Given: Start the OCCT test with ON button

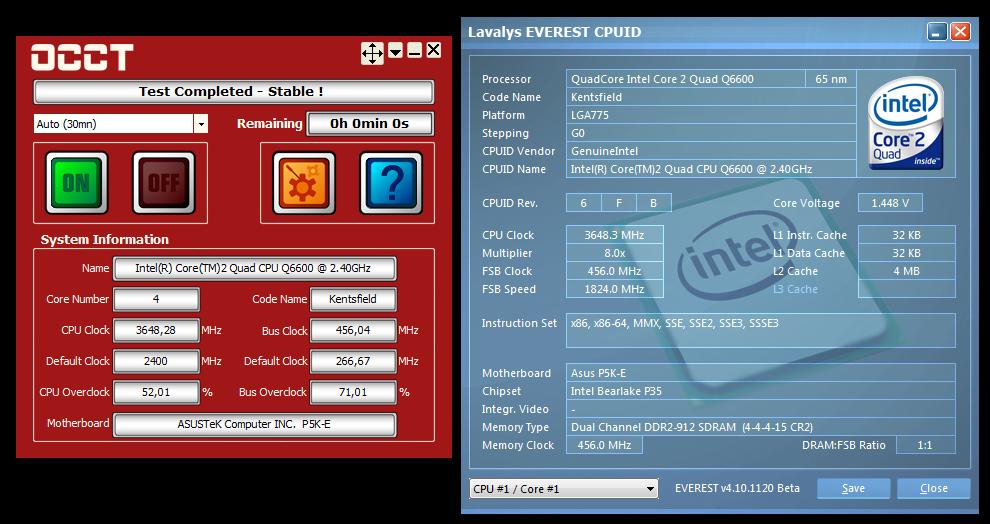Looking at the screenshot, I should (x=76, y=182).
